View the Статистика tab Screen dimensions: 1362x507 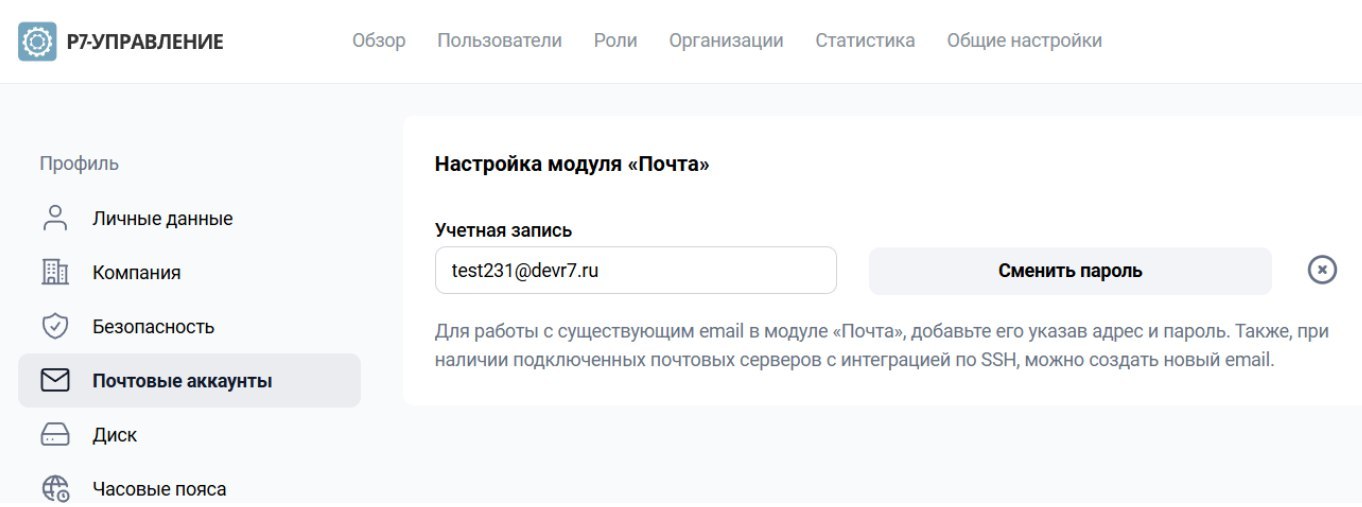[865, 41]
